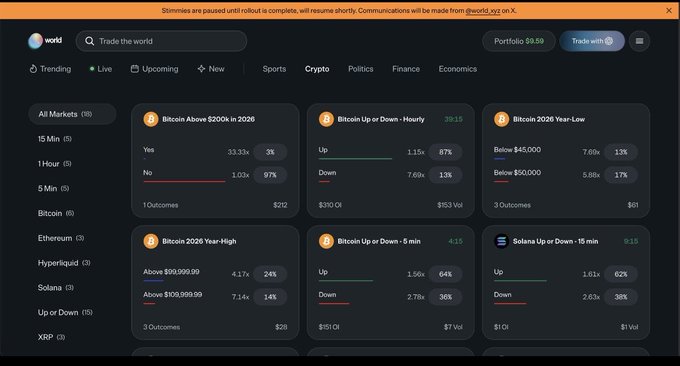
Task: Click Bitcoin icon on Above $200k card
Action: 151,119
